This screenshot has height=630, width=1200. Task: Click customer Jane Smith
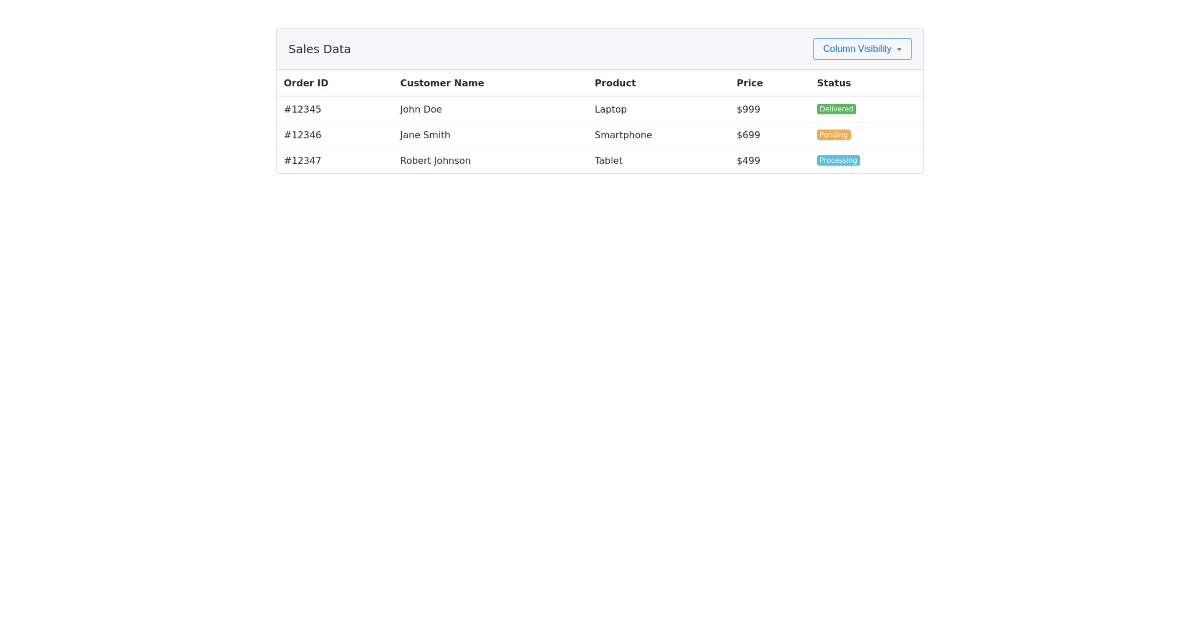(424, 134)
